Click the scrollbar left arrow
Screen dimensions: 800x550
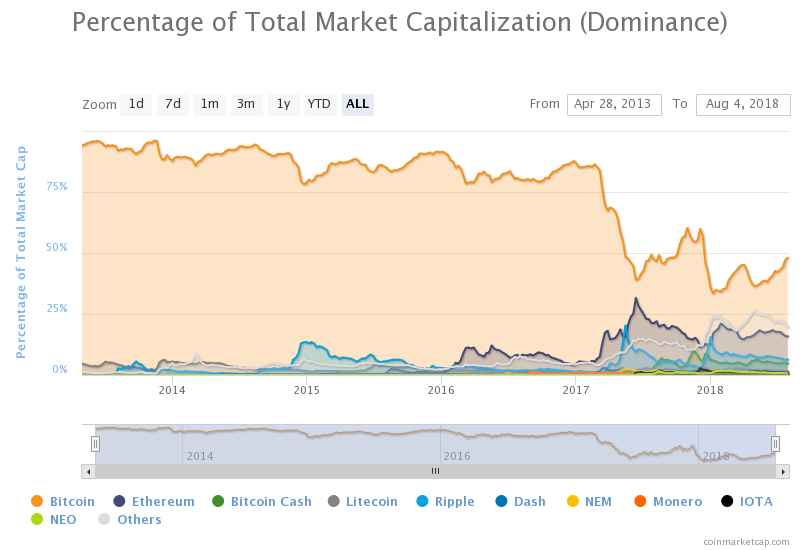pos(89,471)
